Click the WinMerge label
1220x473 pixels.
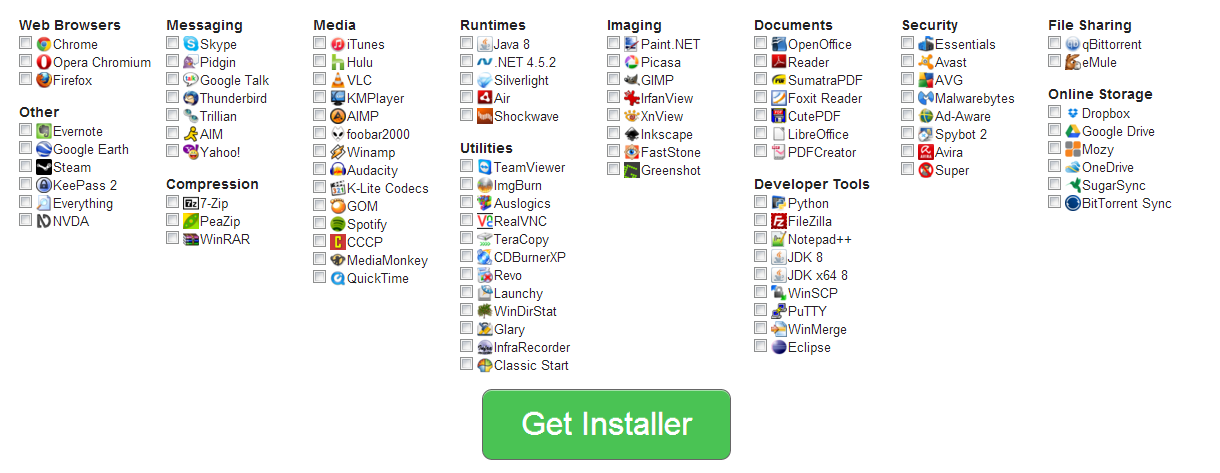click(x=817, y=329)
